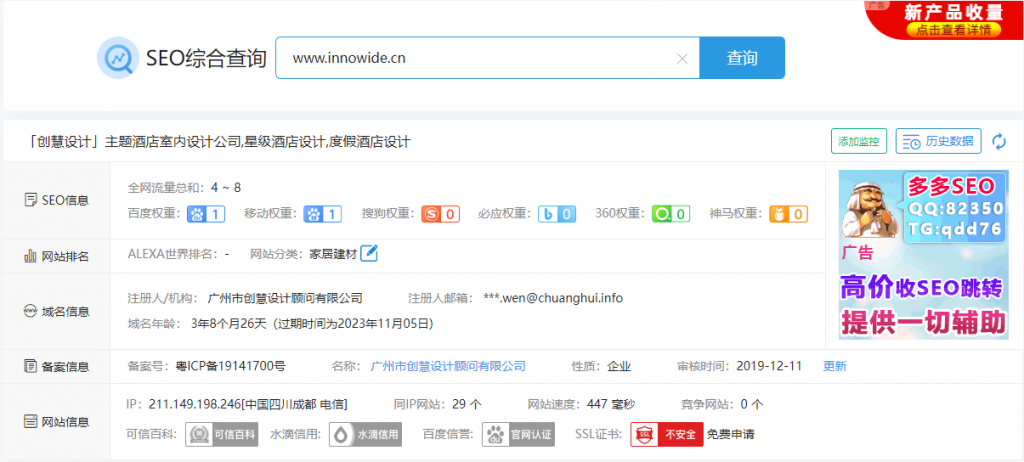This screenshot has width=1024, height=462.
Task: Focus the www.innowide.cn search input
Action: pos(487,58)
